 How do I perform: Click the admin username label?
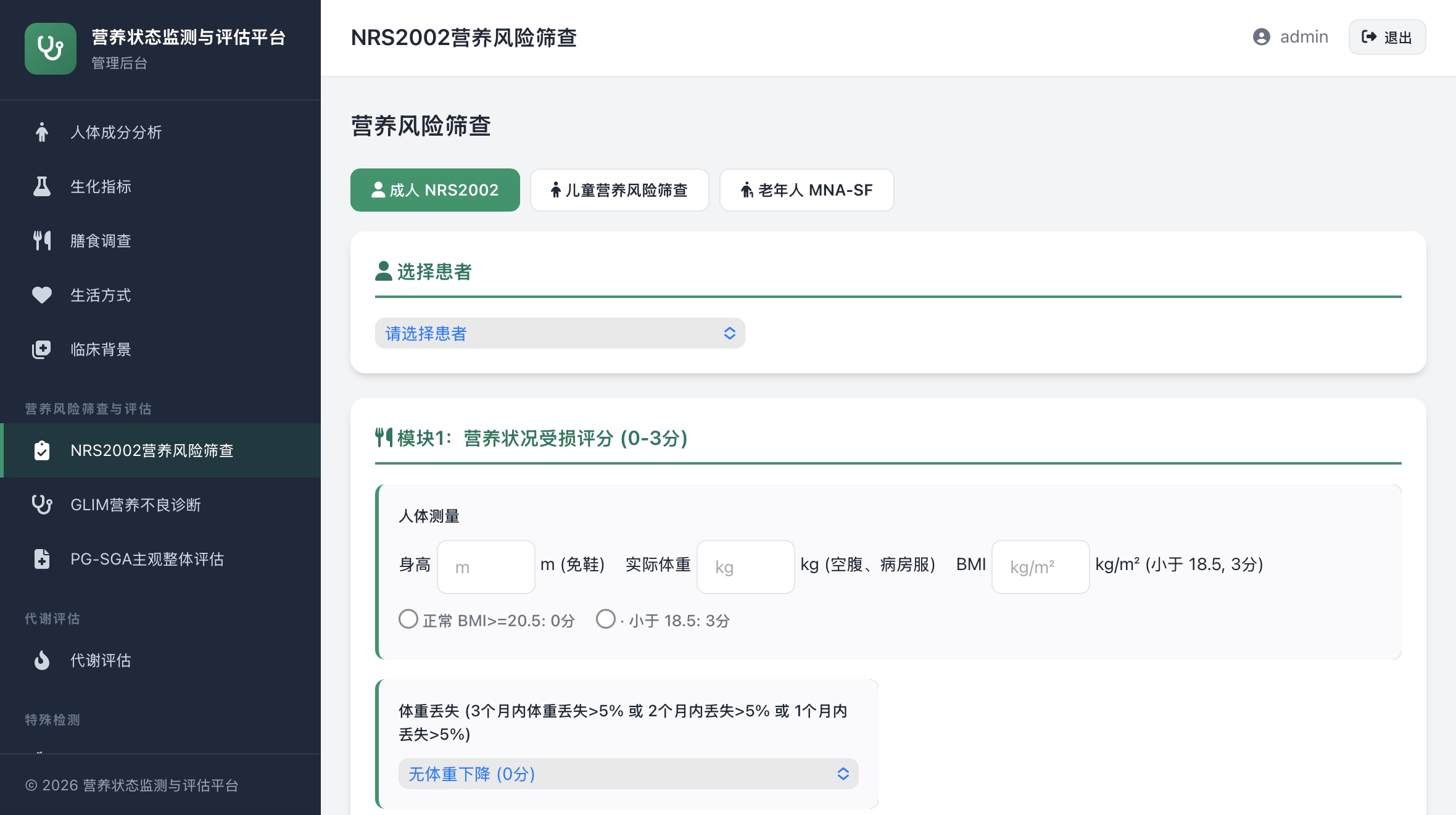[1304, 37]
